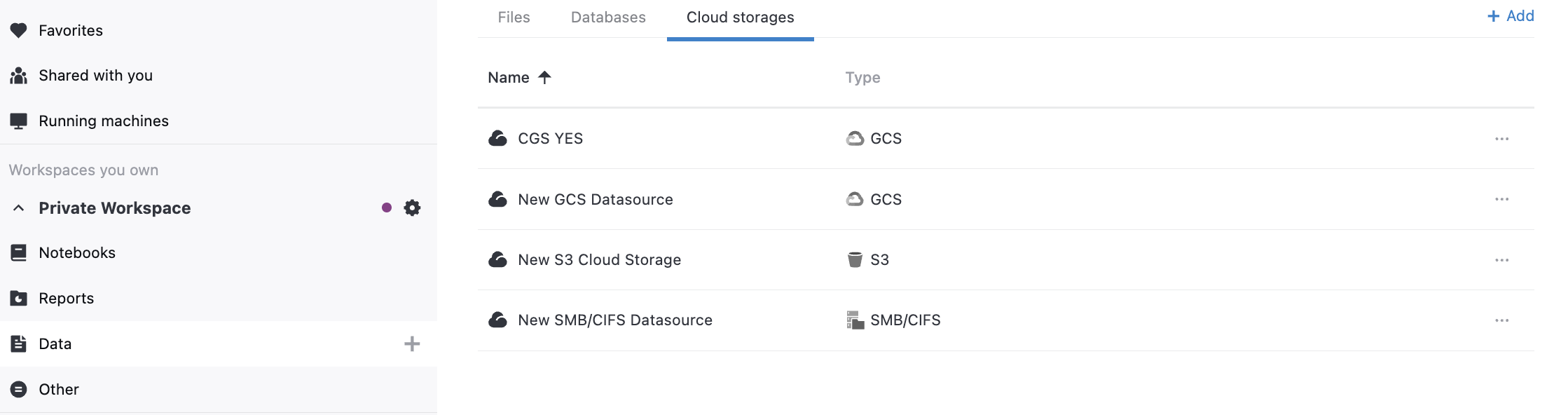
Task: Open row options for New SMB/CIFS Datasource
Action: (x=1502, y=320)
